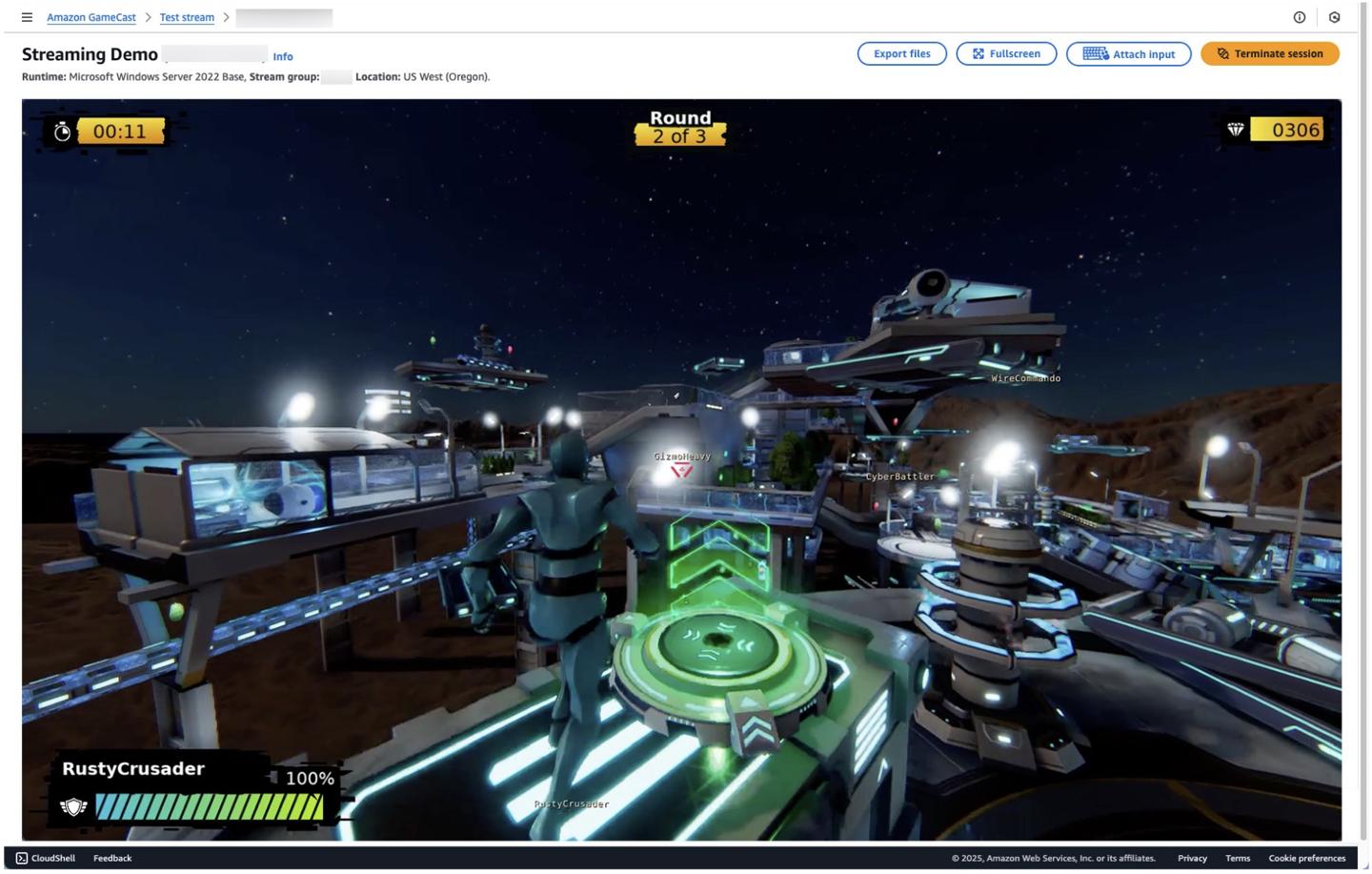This screenshot has height=874, width=1372.
Task: Click the expand icon on the Fullscreen button
Action: click(979, 53)
